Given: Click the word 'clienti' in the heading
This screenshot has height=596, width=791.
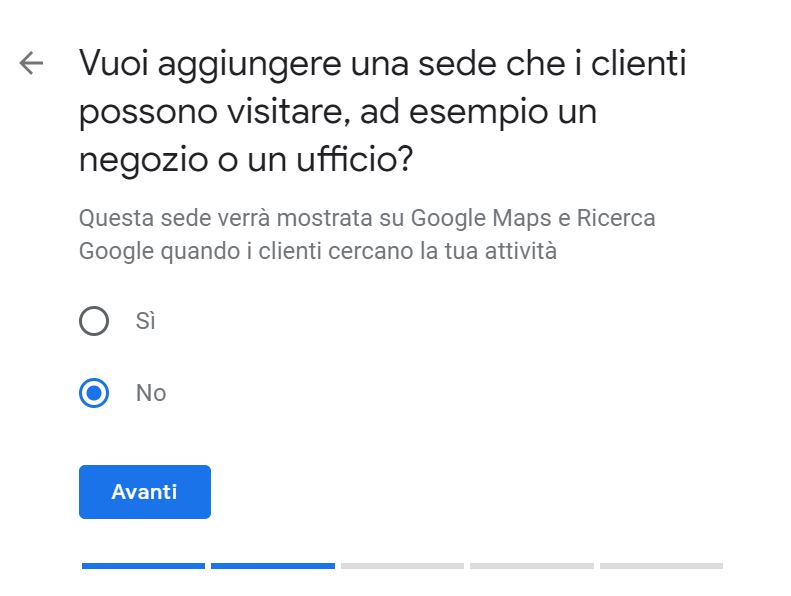Looking at the screenshot, I should pos(638,64).
